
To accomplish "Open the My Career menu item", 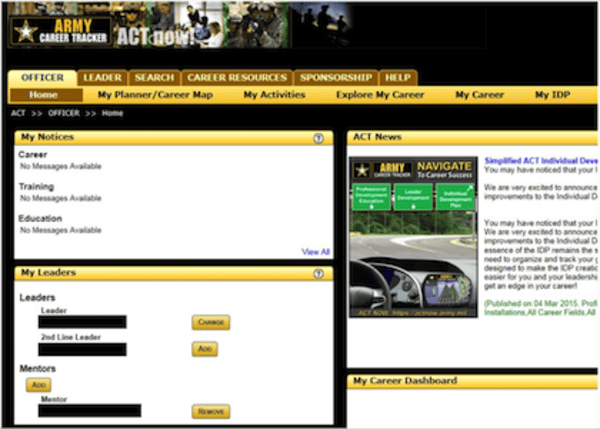I will tap(479, 95).
